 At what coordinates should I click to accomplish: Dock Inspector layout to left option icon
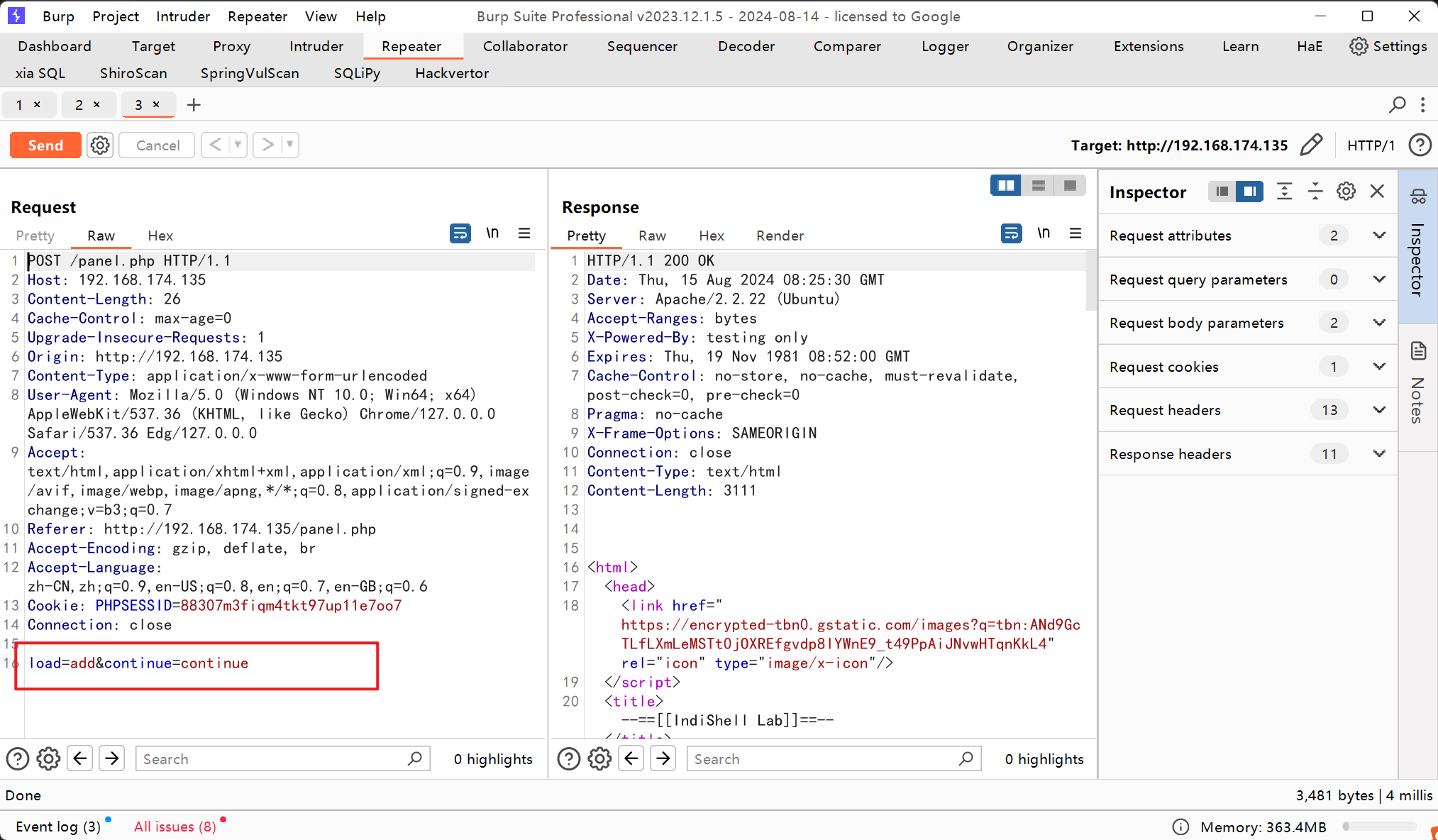[x=1222, y=192]
